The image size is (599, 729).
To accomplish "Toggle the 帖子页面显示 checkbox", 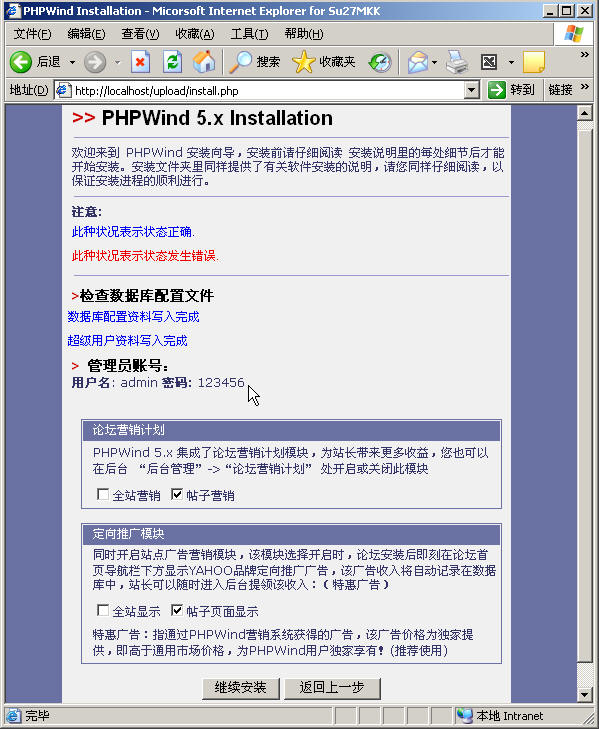I will 177,610.
